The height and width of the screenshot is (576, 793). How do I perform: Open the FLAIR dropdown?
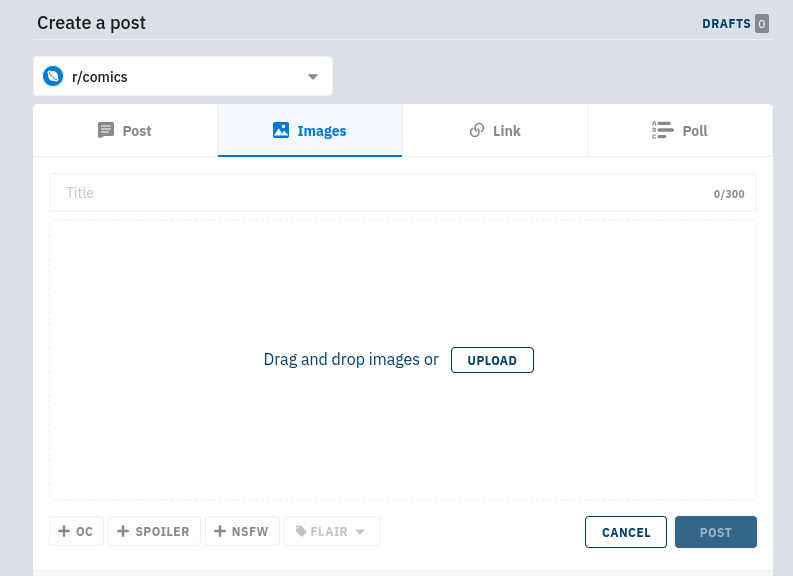(x=332, y=531)
